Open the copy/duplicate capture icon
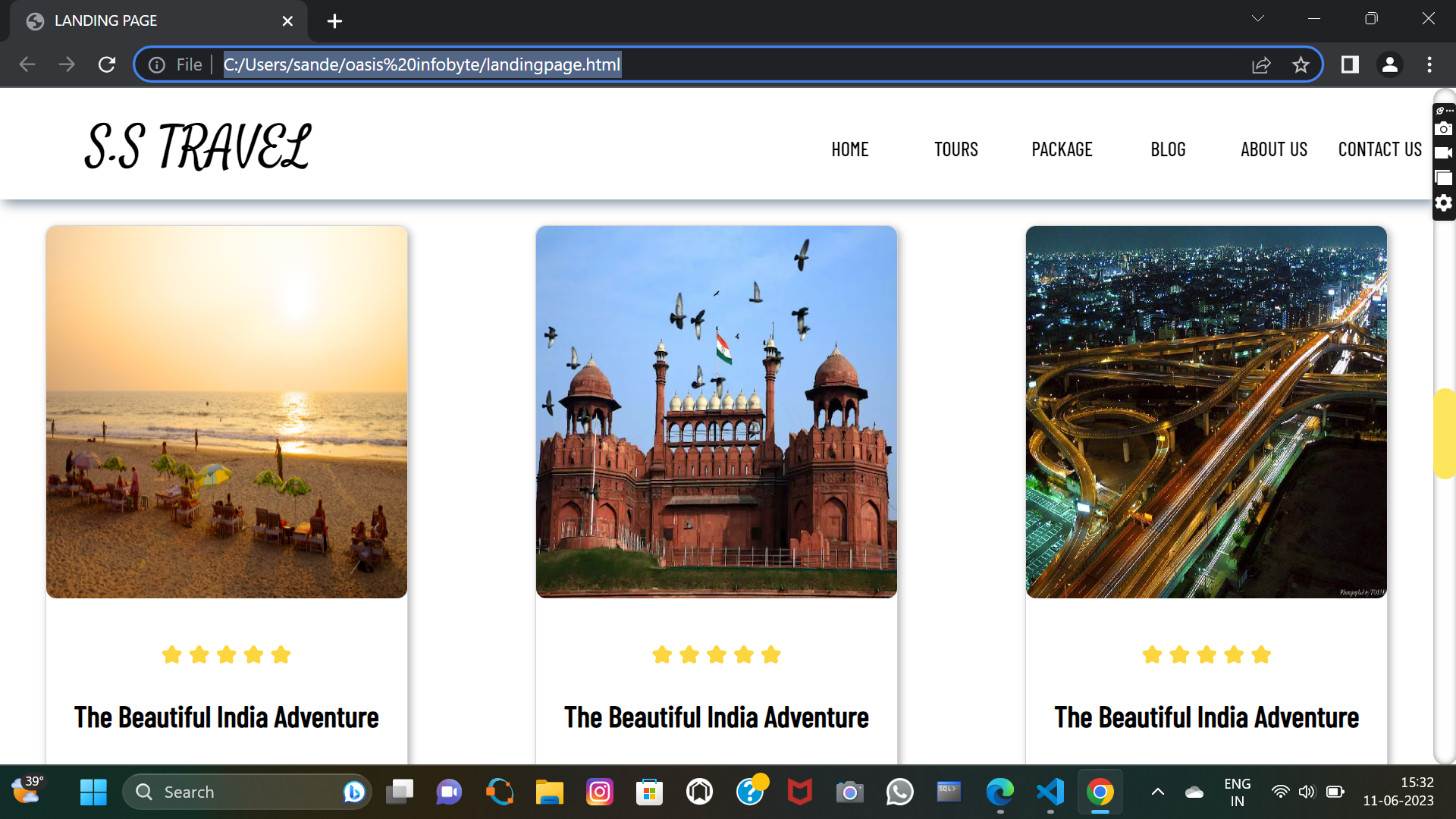Viewport: 1456px width, 819px height. pos(1444,177)
